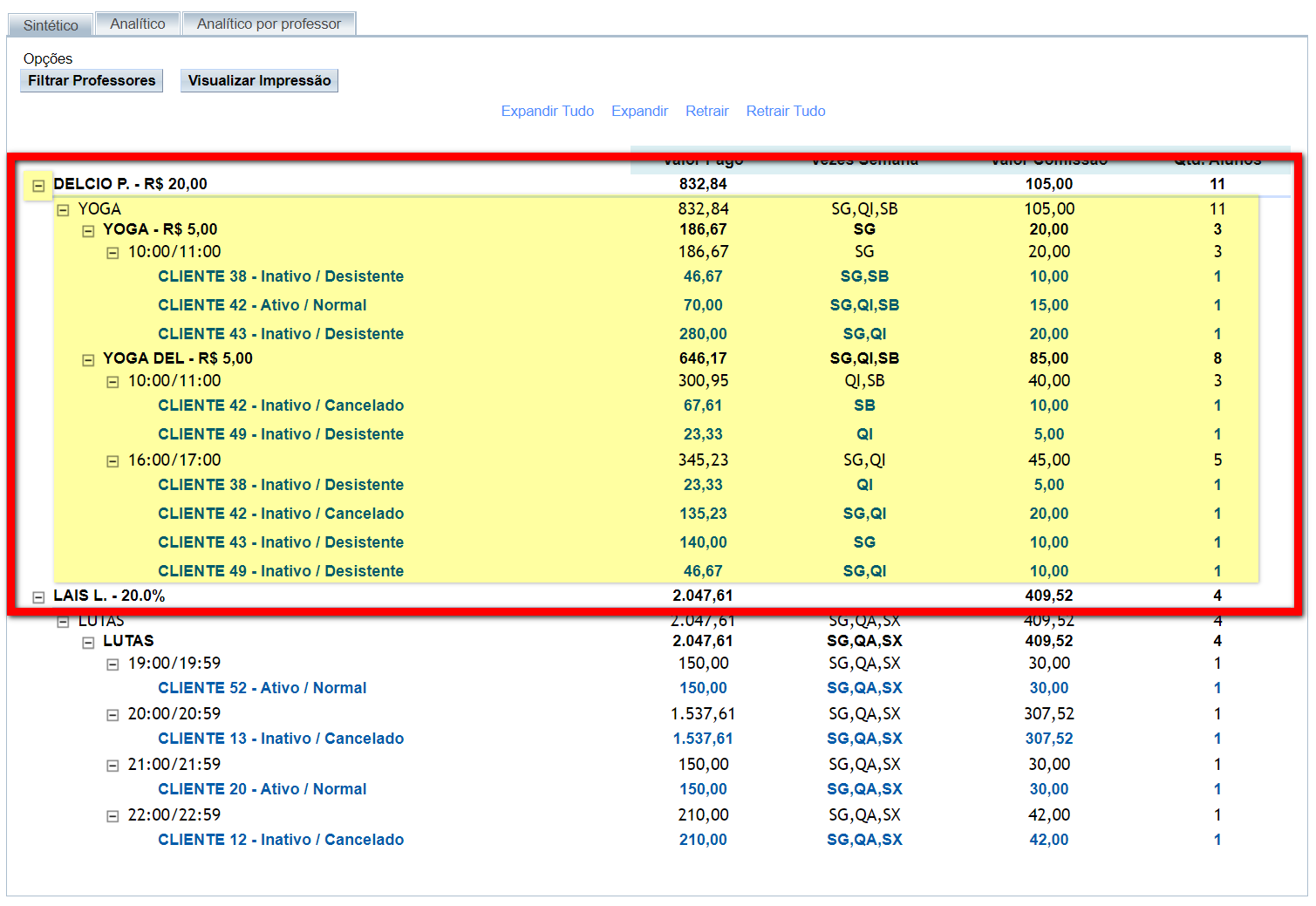Viewport: 1316px width, 906px height.
Task: Collapse the 22:00/22:59 time slot
Action: click(x=113, y=816)
